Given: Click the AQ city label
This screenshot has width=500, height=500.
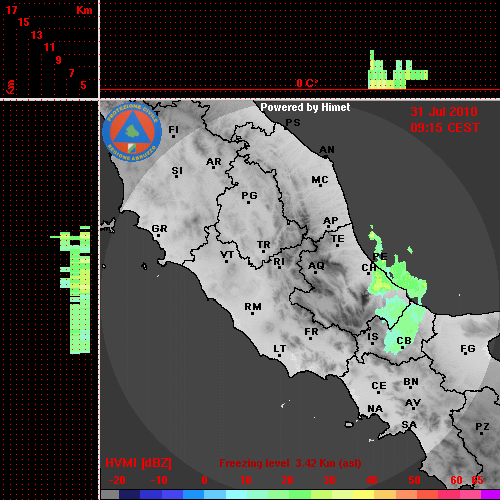Looking at the screenshot, I should coord(316,266).
